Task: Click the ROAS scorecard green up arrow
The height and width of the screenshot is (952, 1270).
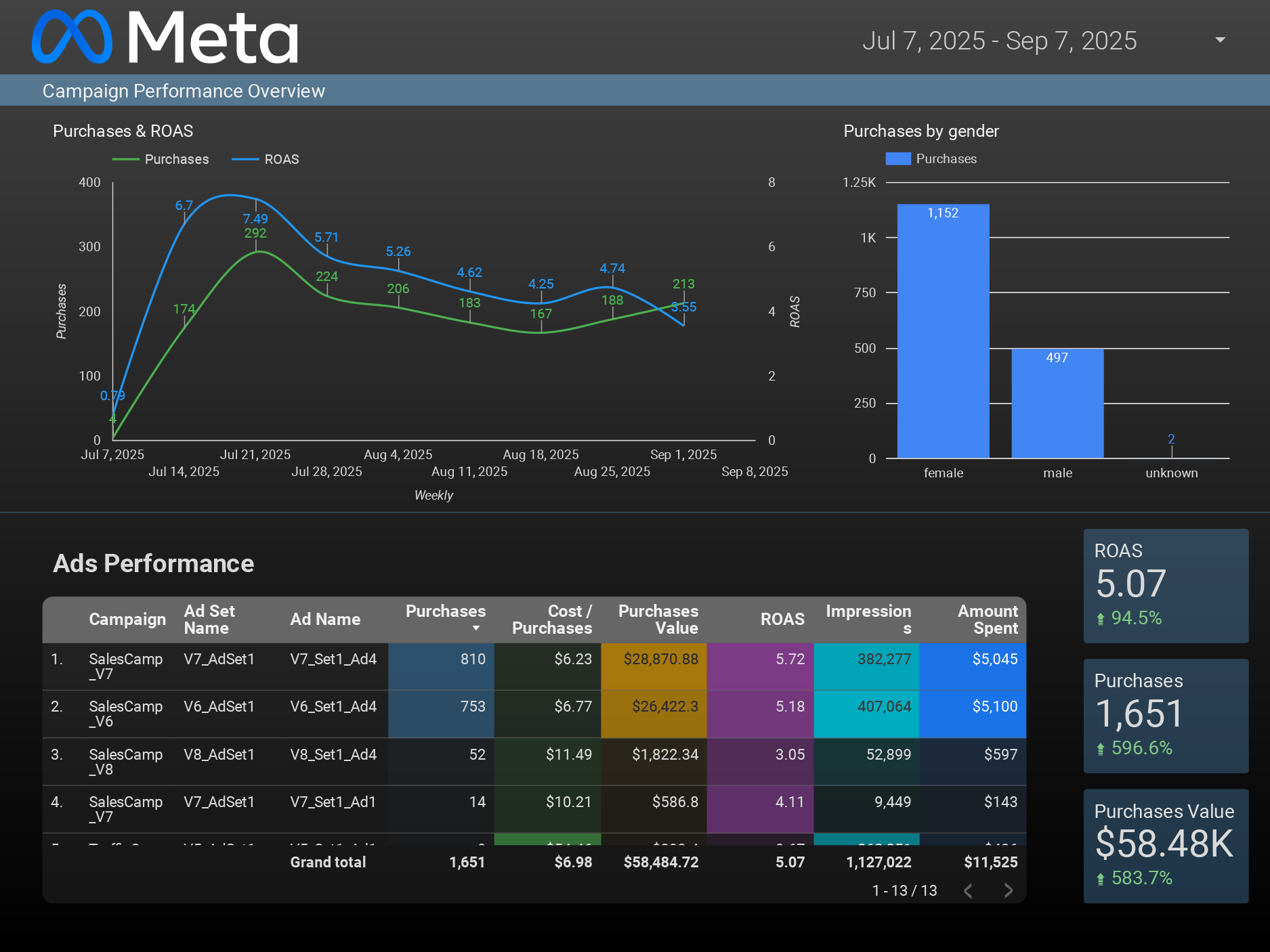Action: click(x=1100, y=618)
